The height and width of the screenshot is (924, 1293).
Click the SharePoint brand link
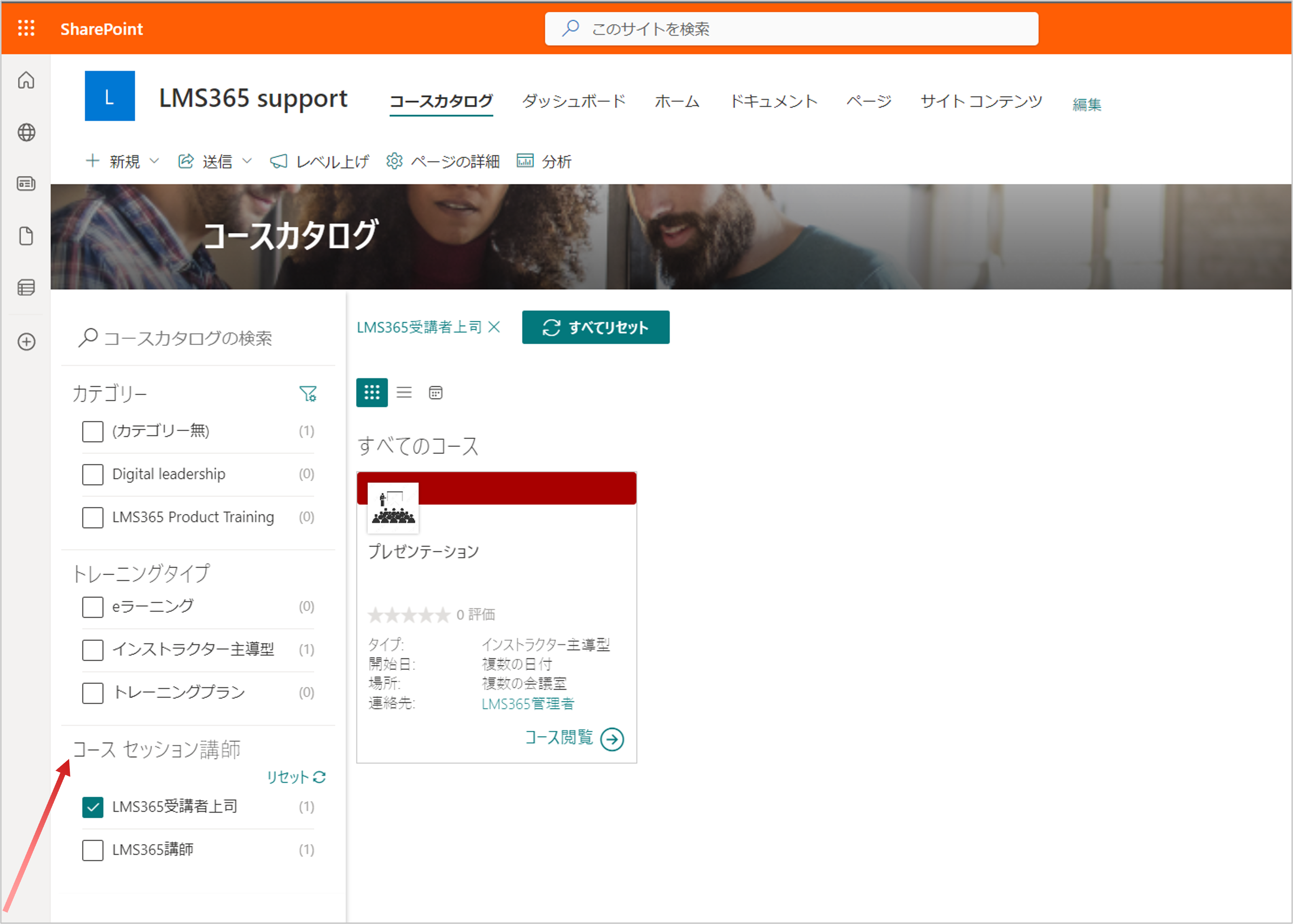tap(101, 28)
